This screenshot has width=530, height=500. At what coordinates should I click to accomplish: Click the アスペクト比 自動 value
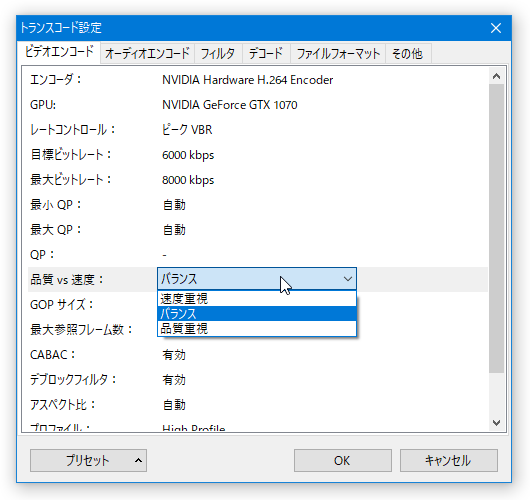(x=174, y=405)
